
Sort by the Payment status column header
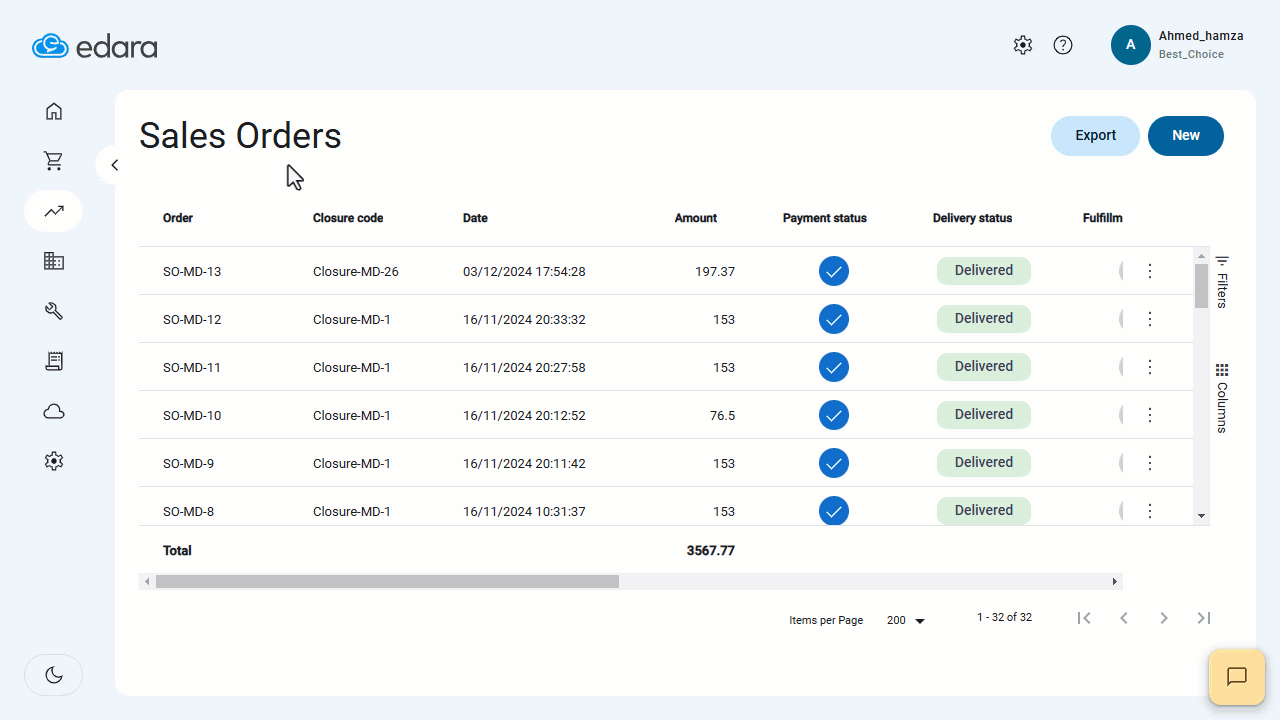tap(825, 218)
